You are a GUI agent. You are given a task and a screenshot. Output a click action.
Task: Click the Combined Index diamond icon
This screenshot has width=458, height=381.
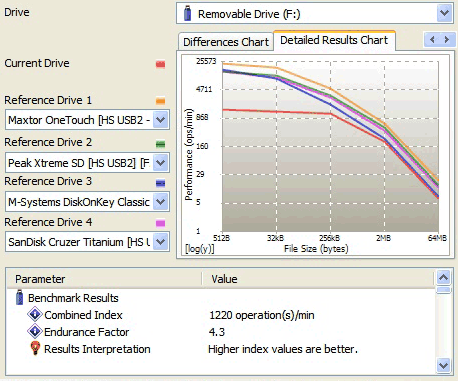35,314
